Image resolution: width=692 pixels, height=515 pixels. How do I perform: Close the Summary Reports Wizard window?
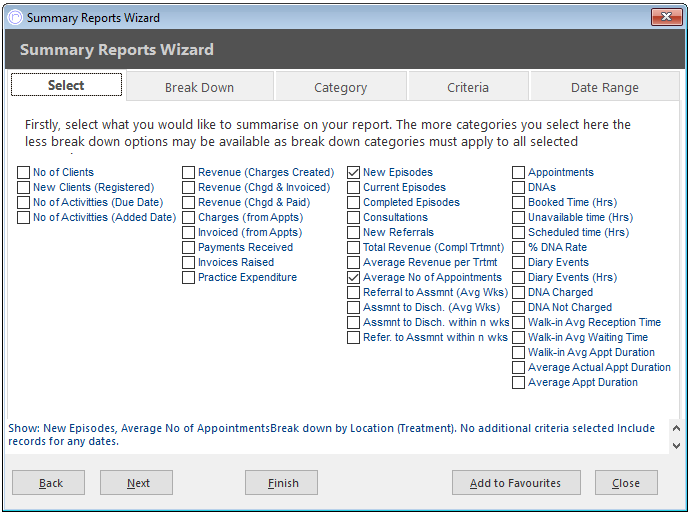666,17
